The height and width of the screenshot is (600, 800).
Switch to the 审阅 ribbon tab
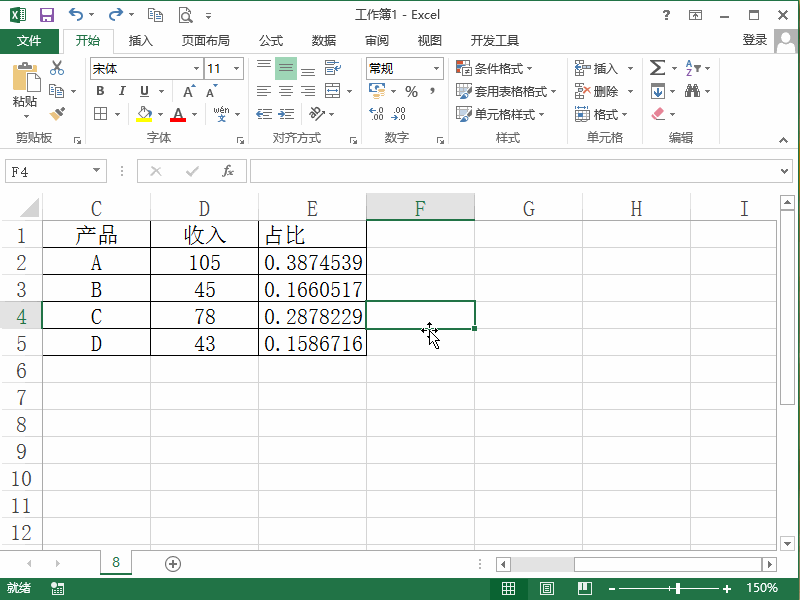pyautogui.click(x=377, y=40)
